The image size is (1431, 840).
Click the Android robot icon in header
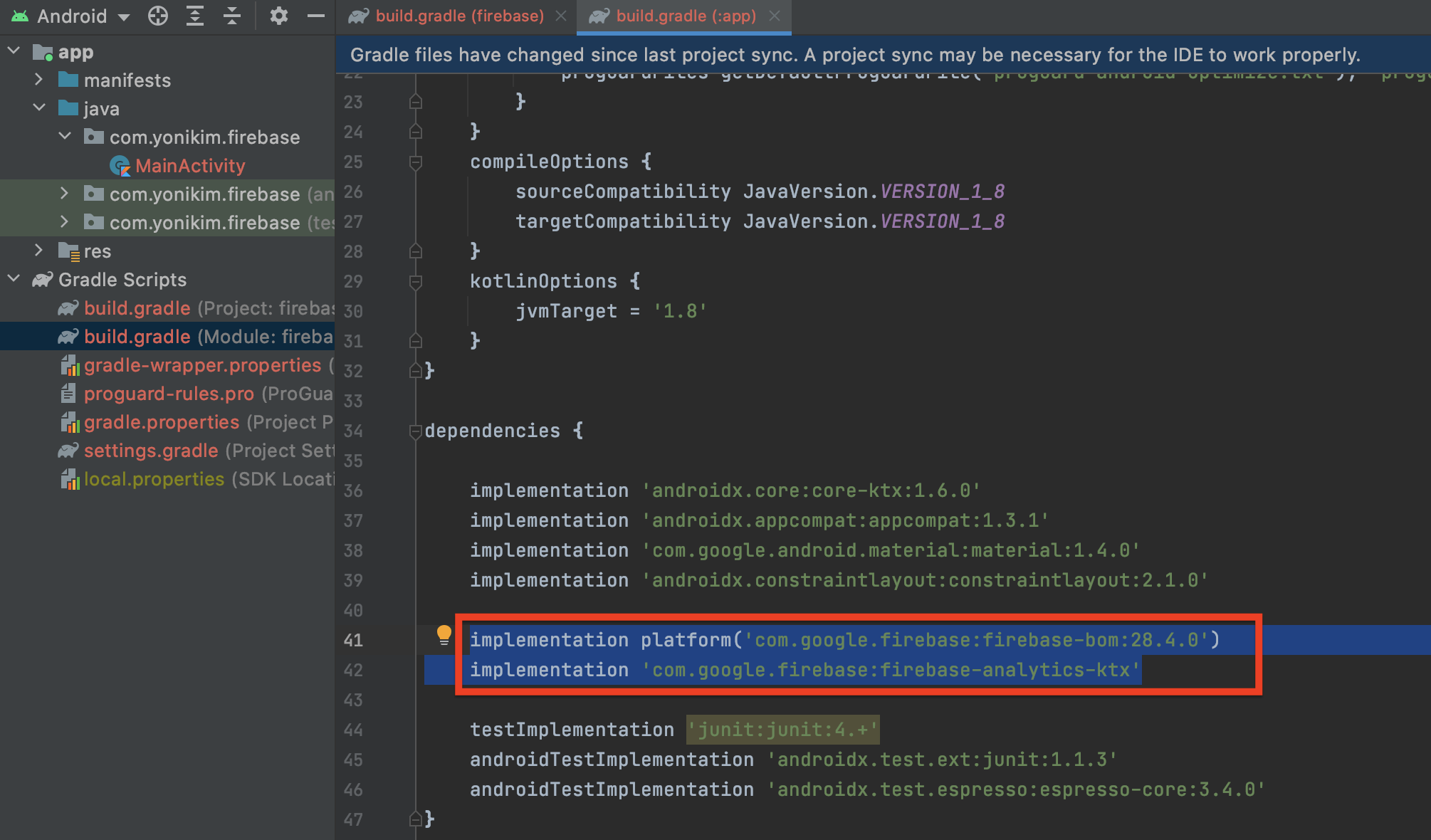(x=20, y=16)
